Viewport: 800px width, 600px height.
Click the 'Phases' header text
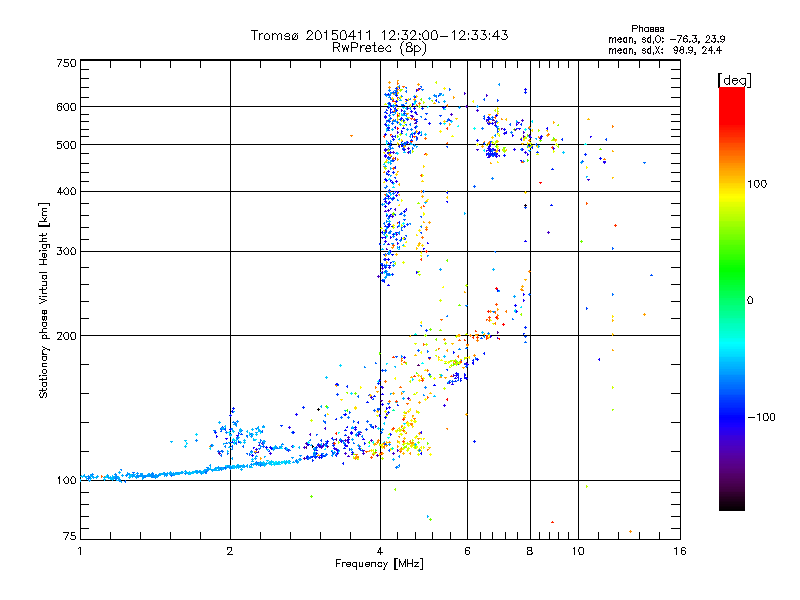647,29
